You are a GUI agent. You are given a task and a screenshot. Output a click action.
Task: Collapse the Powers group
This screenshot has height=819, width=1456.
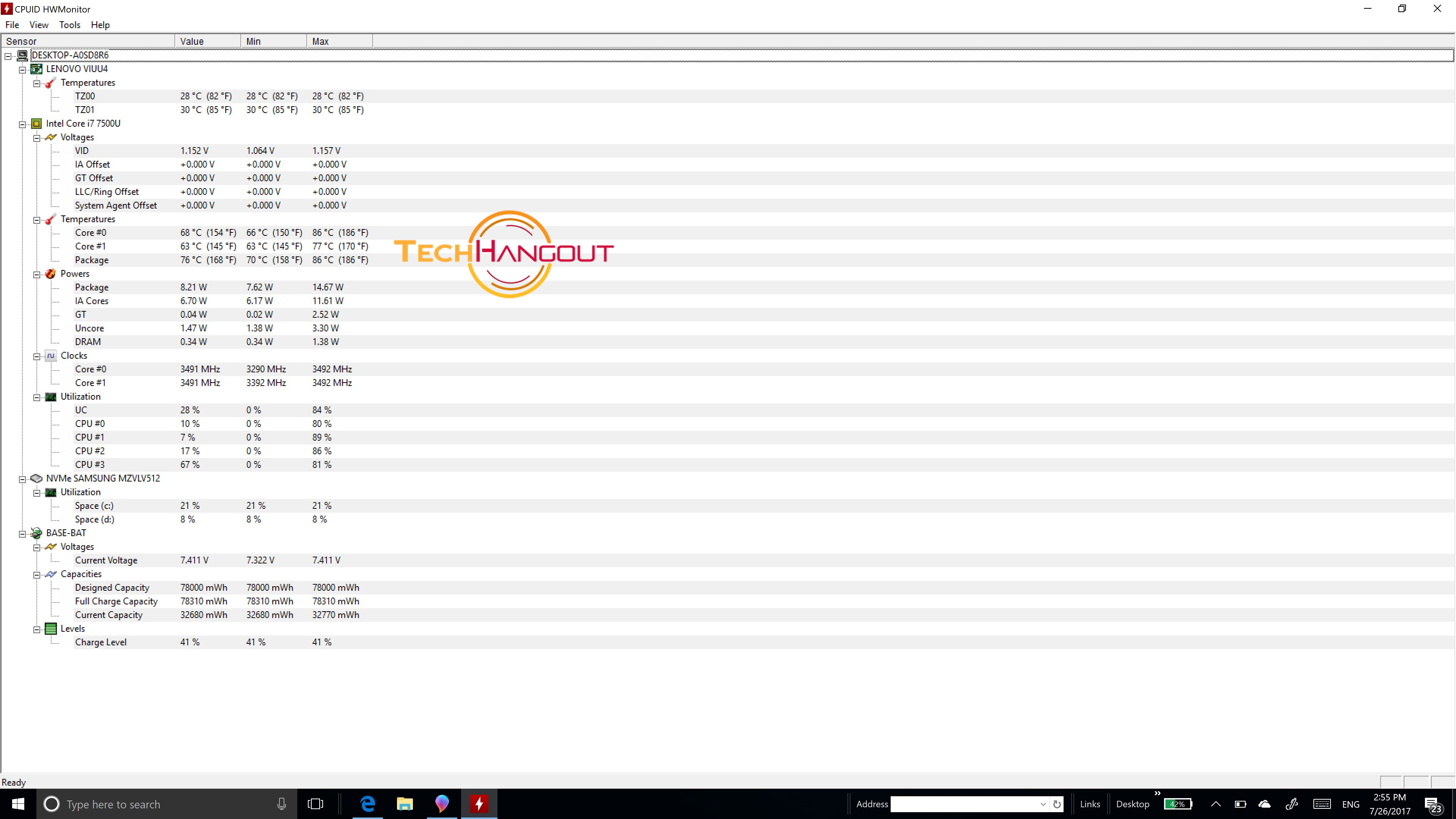click(37, 275)
